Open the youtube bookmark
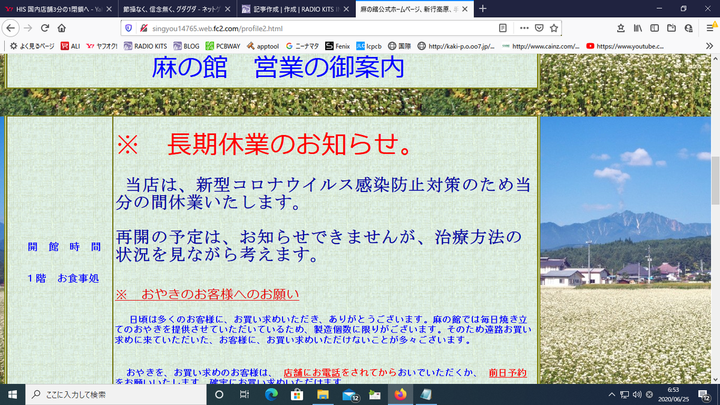This screenshot has width=720, height=405. click(625, 46)
